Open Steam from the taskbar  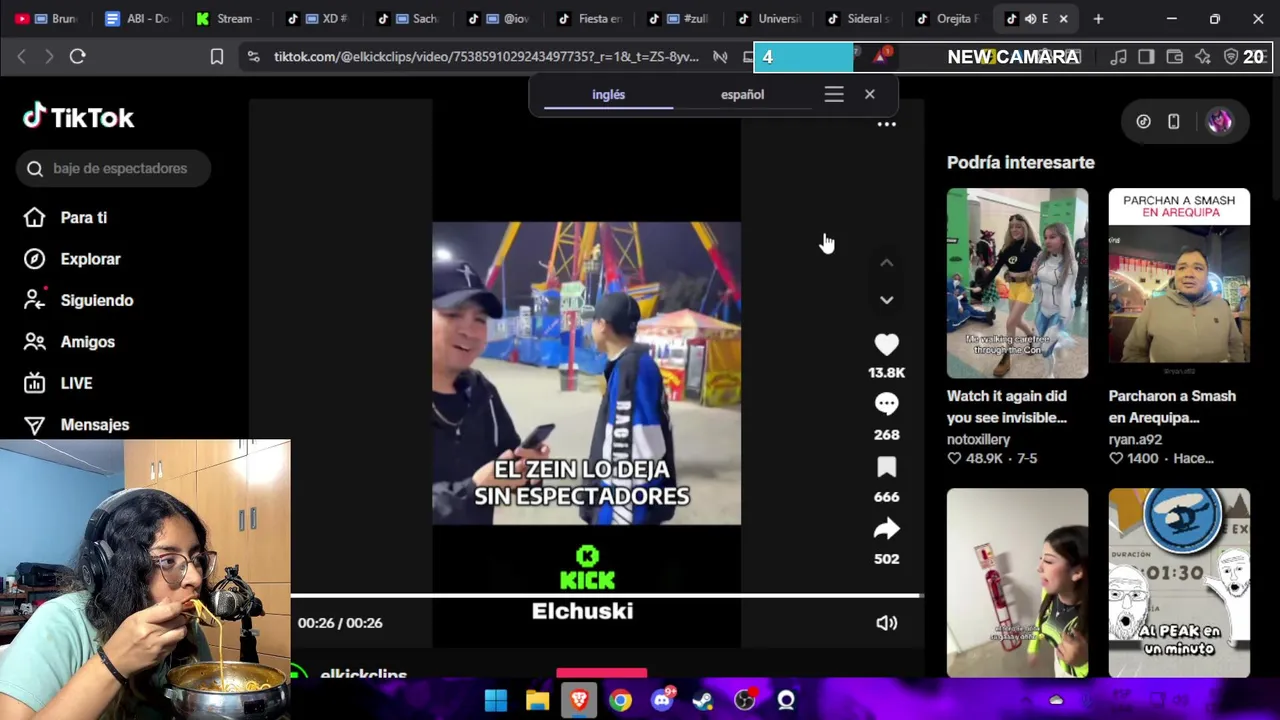pyautogui.click(x=704, y=700)
